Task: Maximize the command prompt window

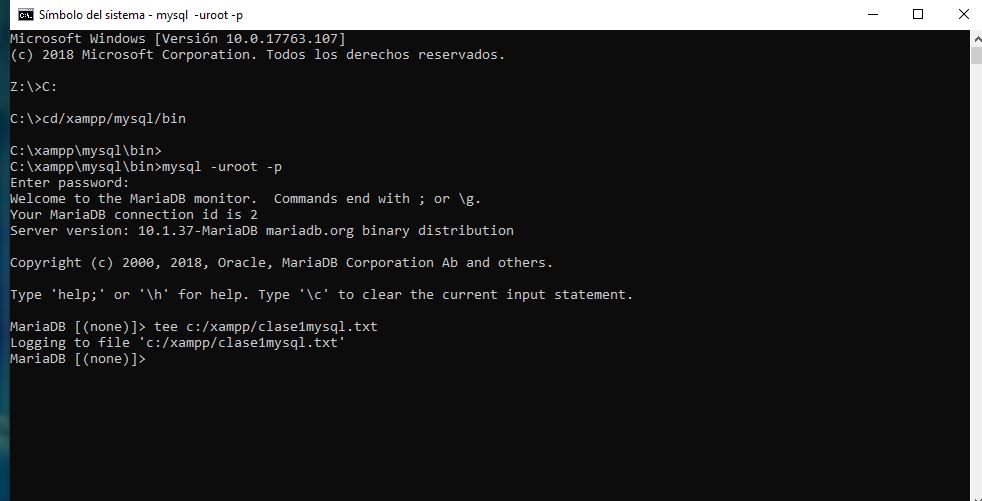Action: click(918, 14)
